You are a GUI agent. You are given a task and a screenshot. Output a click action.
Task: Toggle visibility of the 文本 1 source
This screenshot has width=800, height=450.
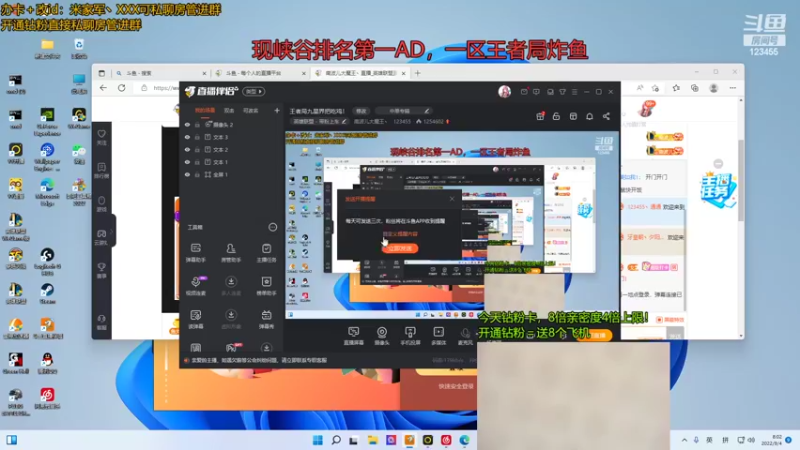pyautogui.click(x=187, y=162)
